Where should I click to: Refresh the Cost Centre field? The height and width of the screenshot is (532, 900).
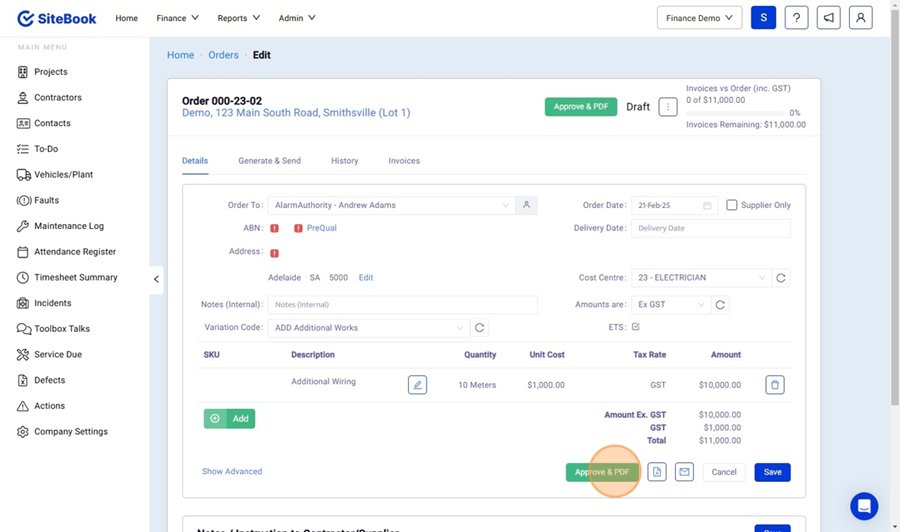[781, 278]
